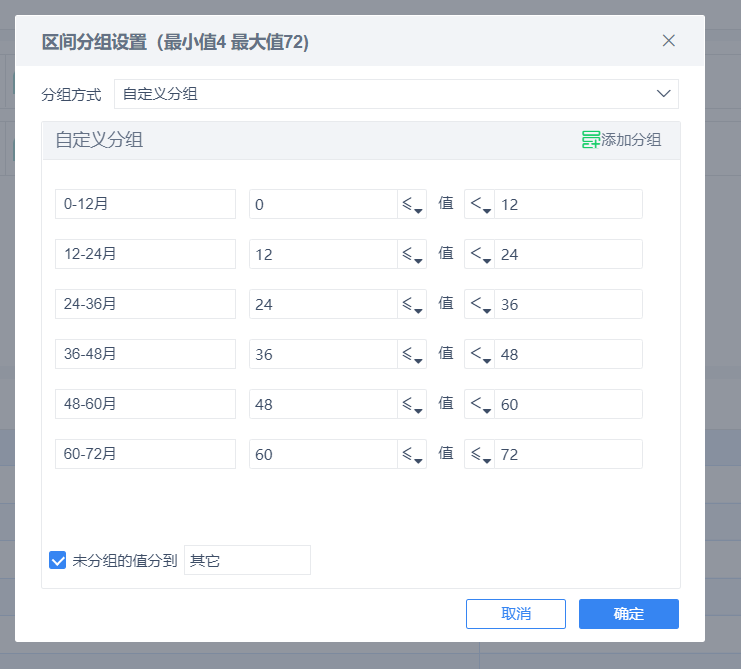Click the green add group icon
Screen dimensions: 741x669
pos(591,140)
